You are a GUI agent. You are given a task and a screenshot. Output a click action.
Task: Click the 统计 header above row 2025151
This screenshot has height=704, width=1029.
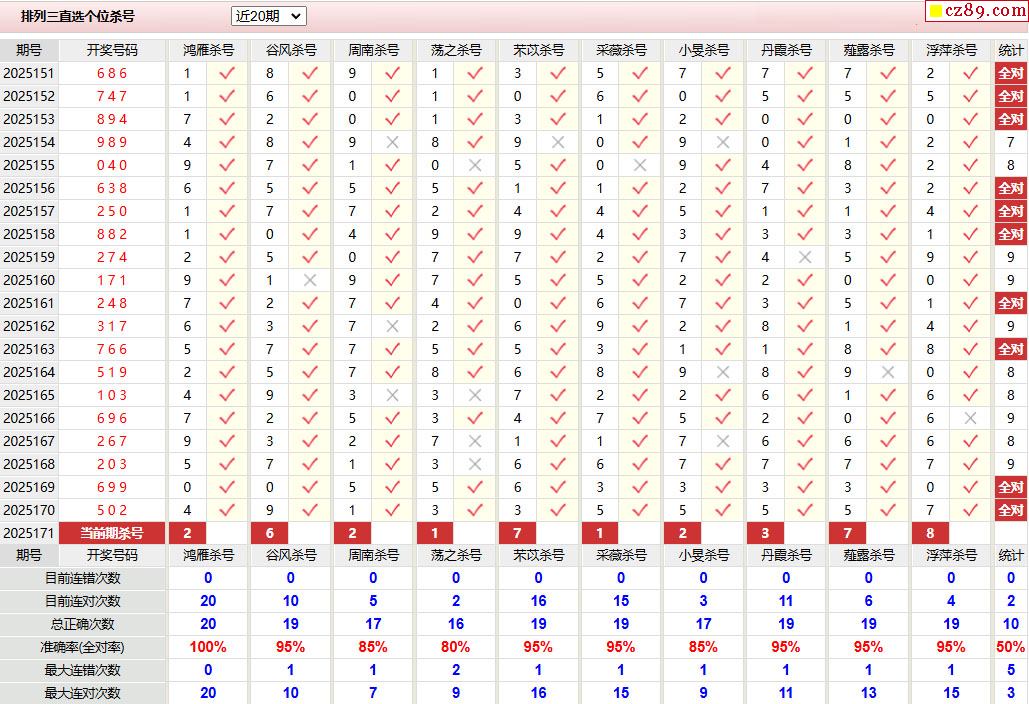click(1011, 50)
